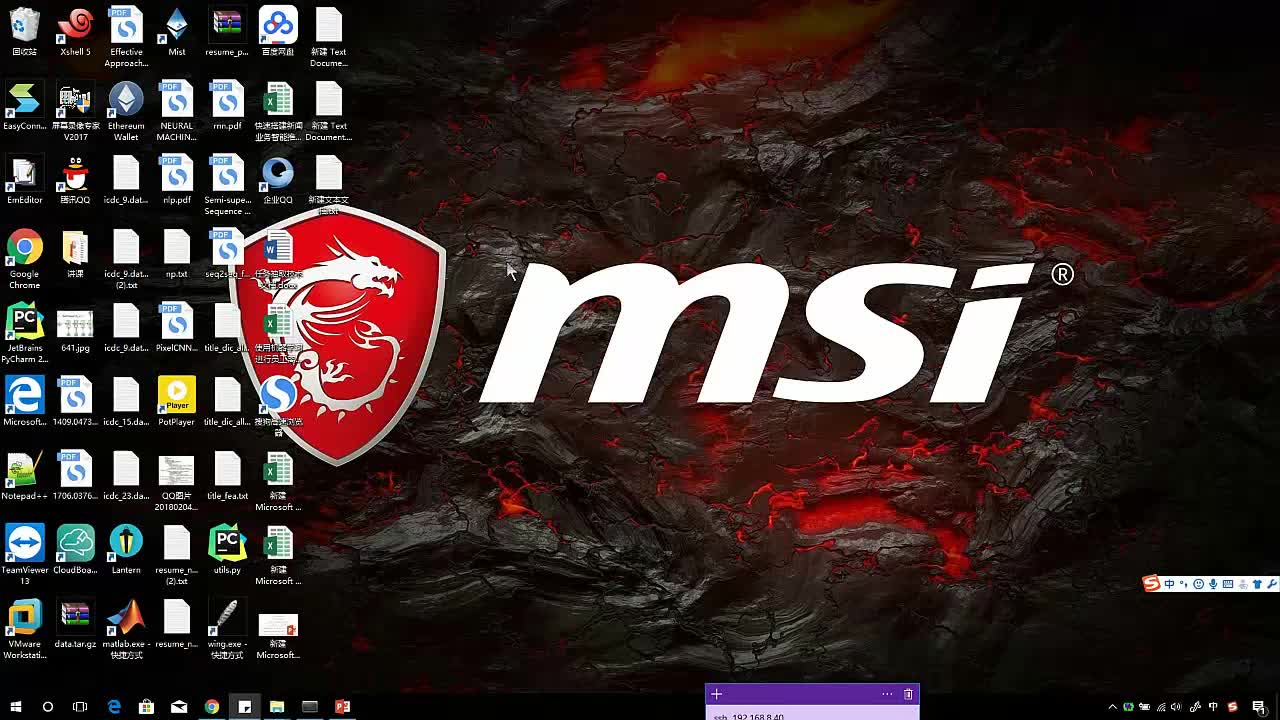1280x720 pixels.
Task: Open the Sogou toolbar soft keyboard
Action: [1228, 584]
